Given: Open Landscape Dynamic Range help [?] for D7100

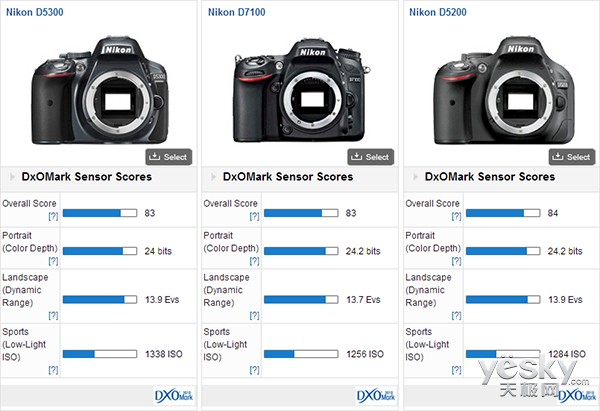Looking at the screenshot, I should (x=254, y=315).
